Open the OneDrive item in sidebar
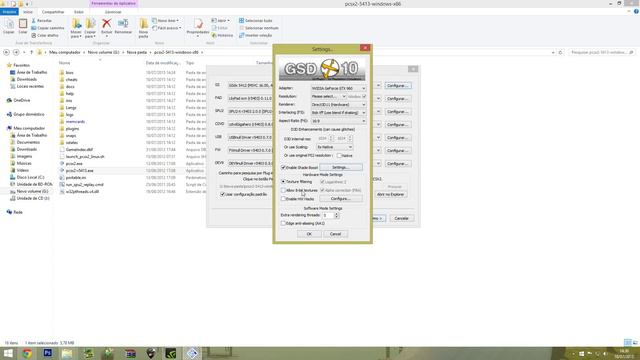 (x=21, y=100)
